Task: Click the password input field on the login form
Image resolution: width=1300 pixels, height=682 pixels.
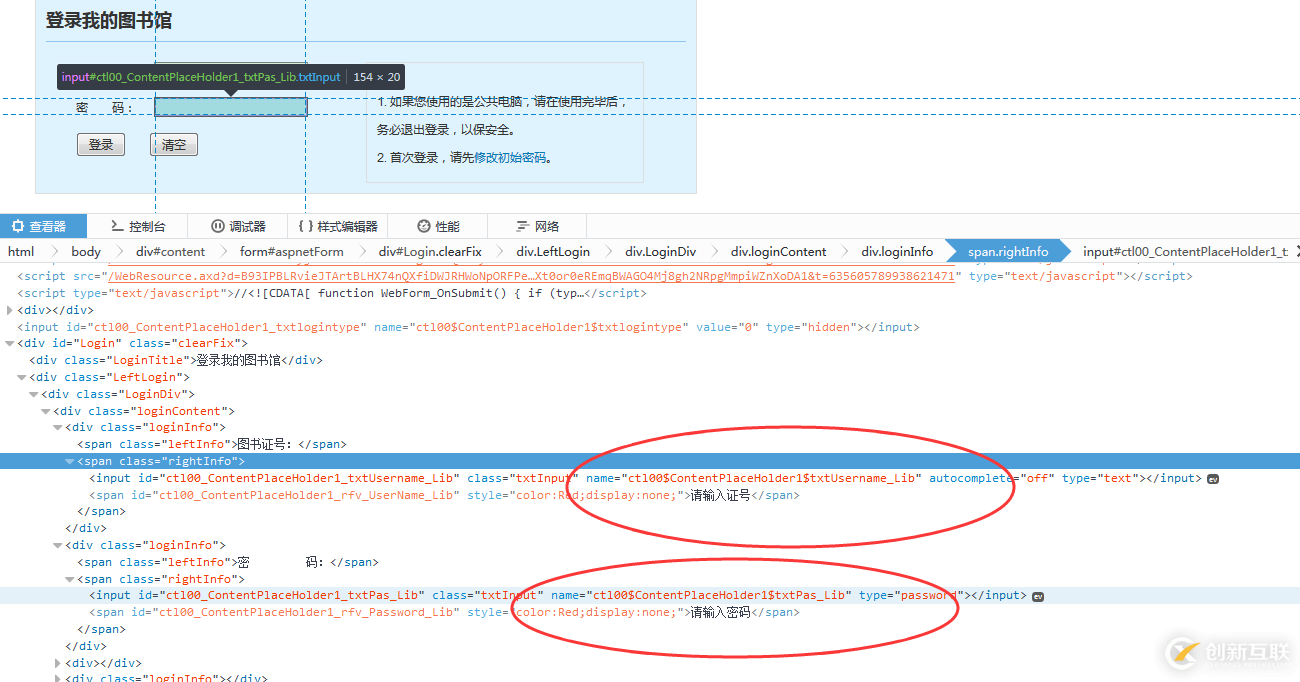Action: click(x=230, y=106)
